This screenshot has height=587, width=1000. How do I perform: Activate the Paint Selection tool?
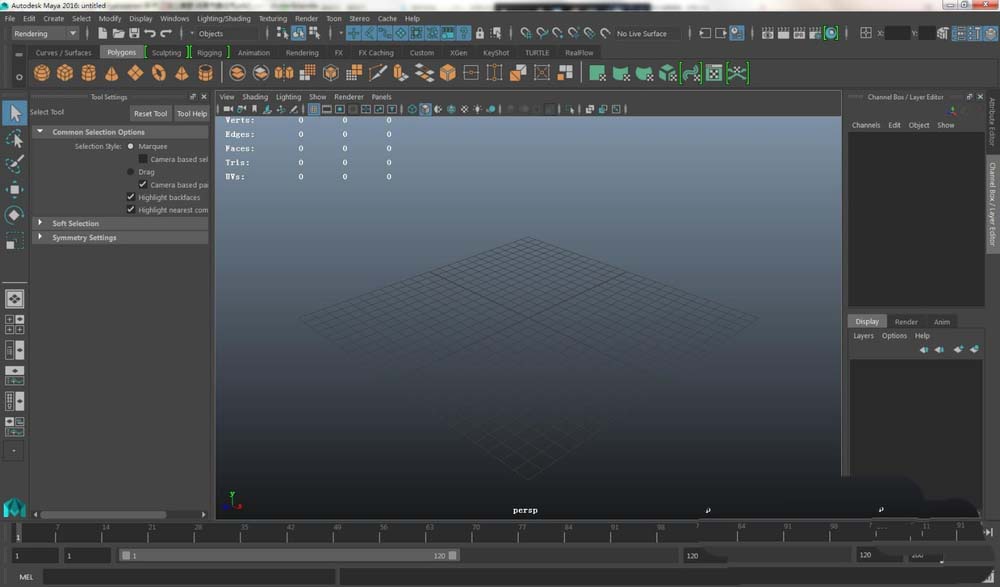click(15, 164)
